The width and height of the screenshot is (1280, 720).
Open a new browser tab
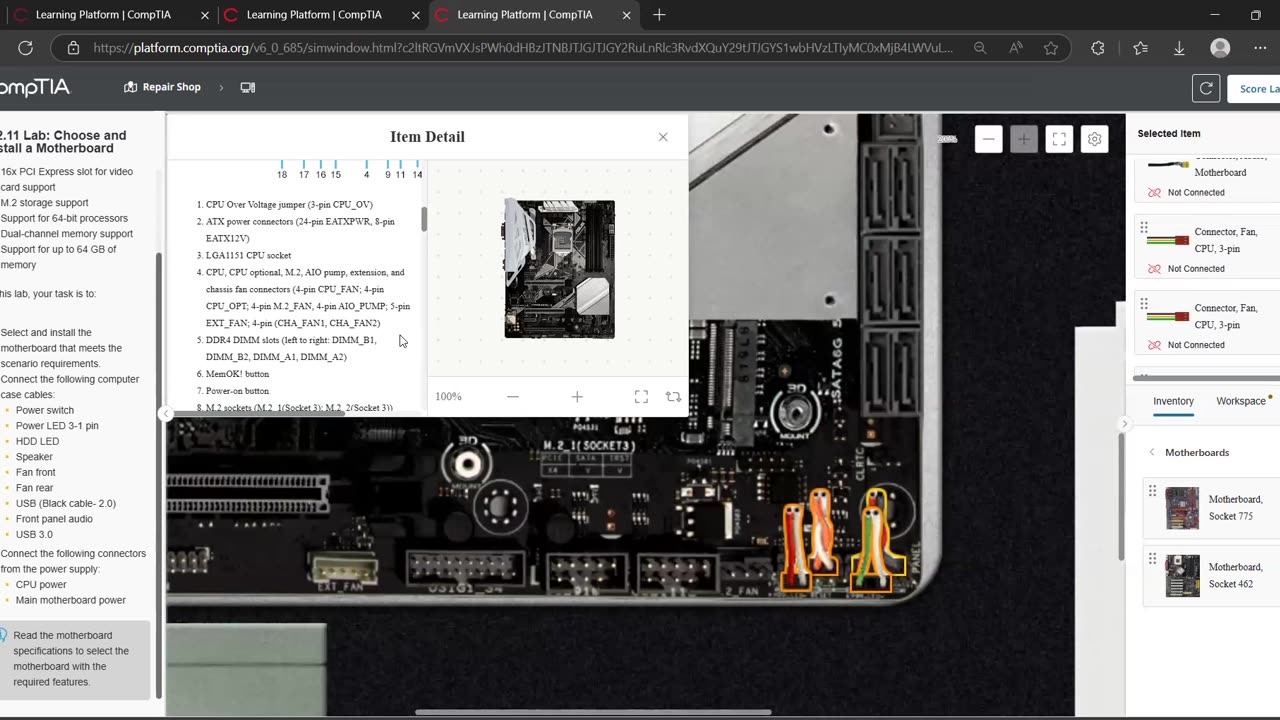659,15
